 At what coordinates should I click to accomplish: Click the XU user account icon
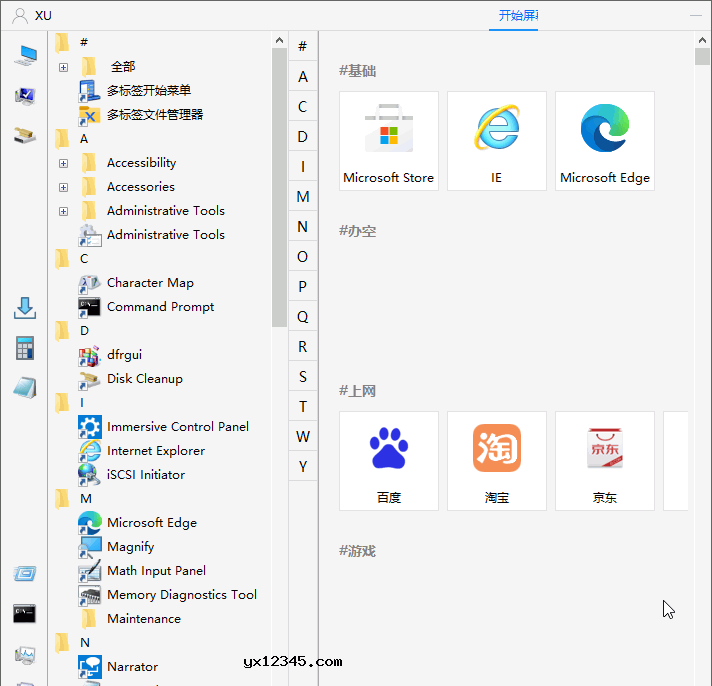coord(20,16)
